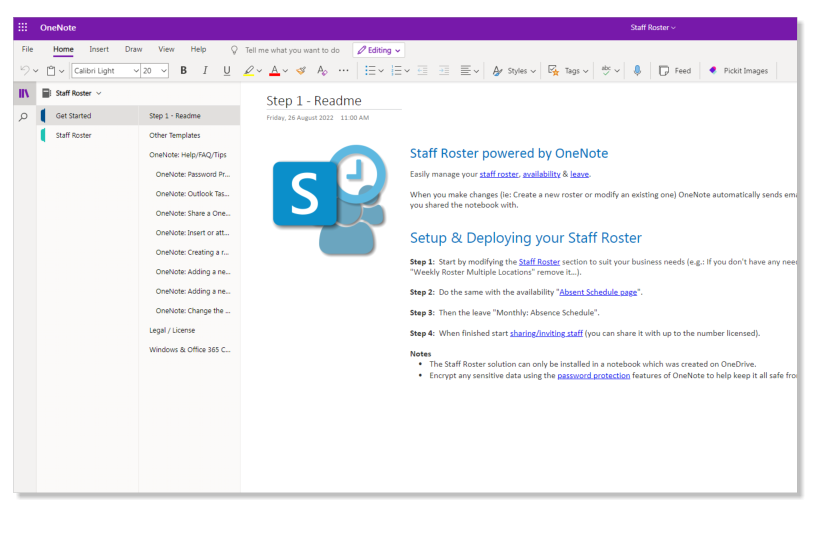820x560 pixels.
Task: Follow the sharing/inviting staff link
Action: pyautogui.click(x=546, y=333)
